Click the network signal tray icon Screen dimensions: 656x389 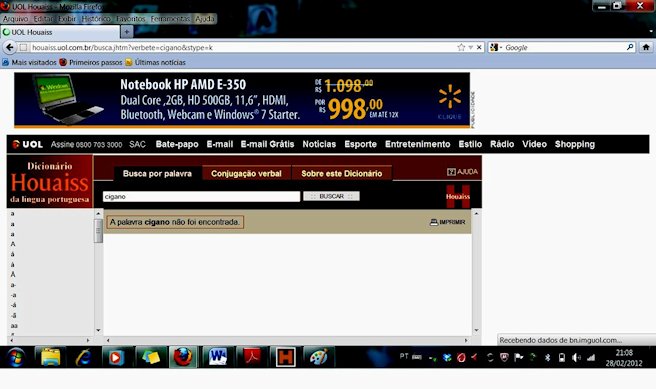pos(591,357)
